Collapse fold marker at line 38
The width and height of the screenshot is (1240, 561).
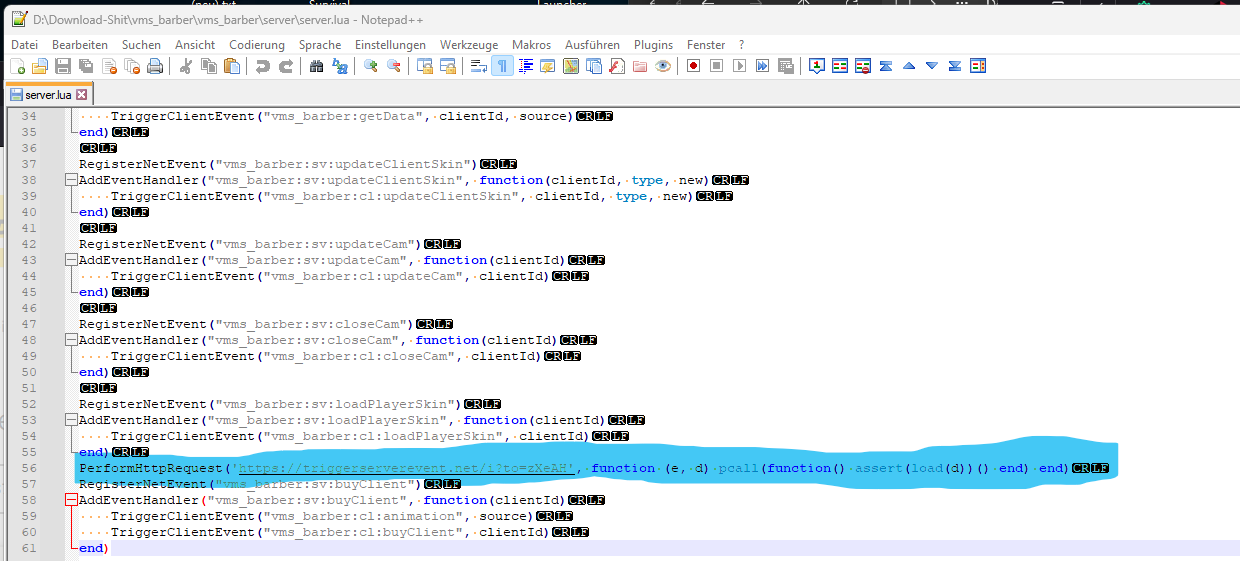(71, 180)
